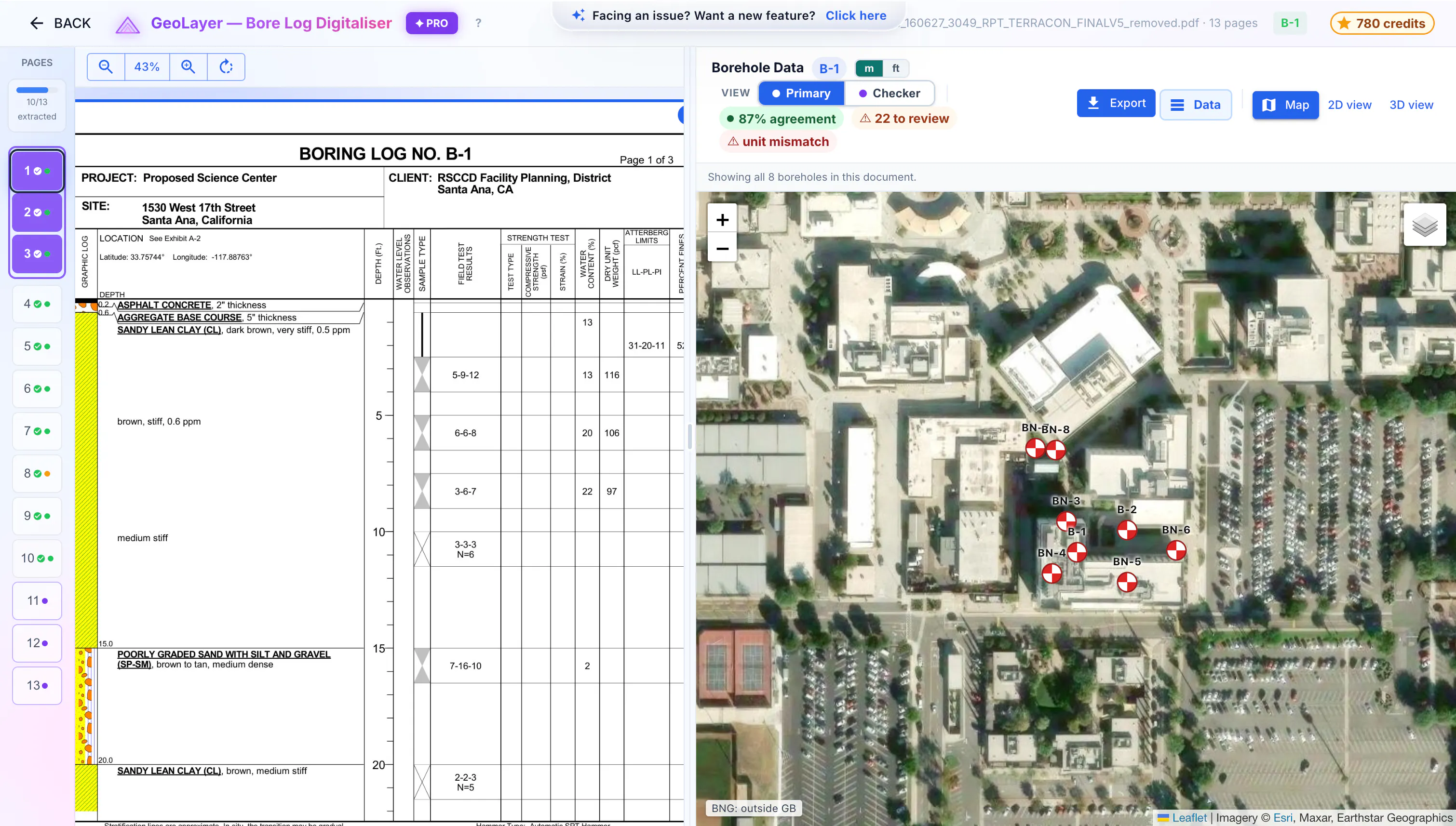Open page 3 thumbnail

click(37, 253)
